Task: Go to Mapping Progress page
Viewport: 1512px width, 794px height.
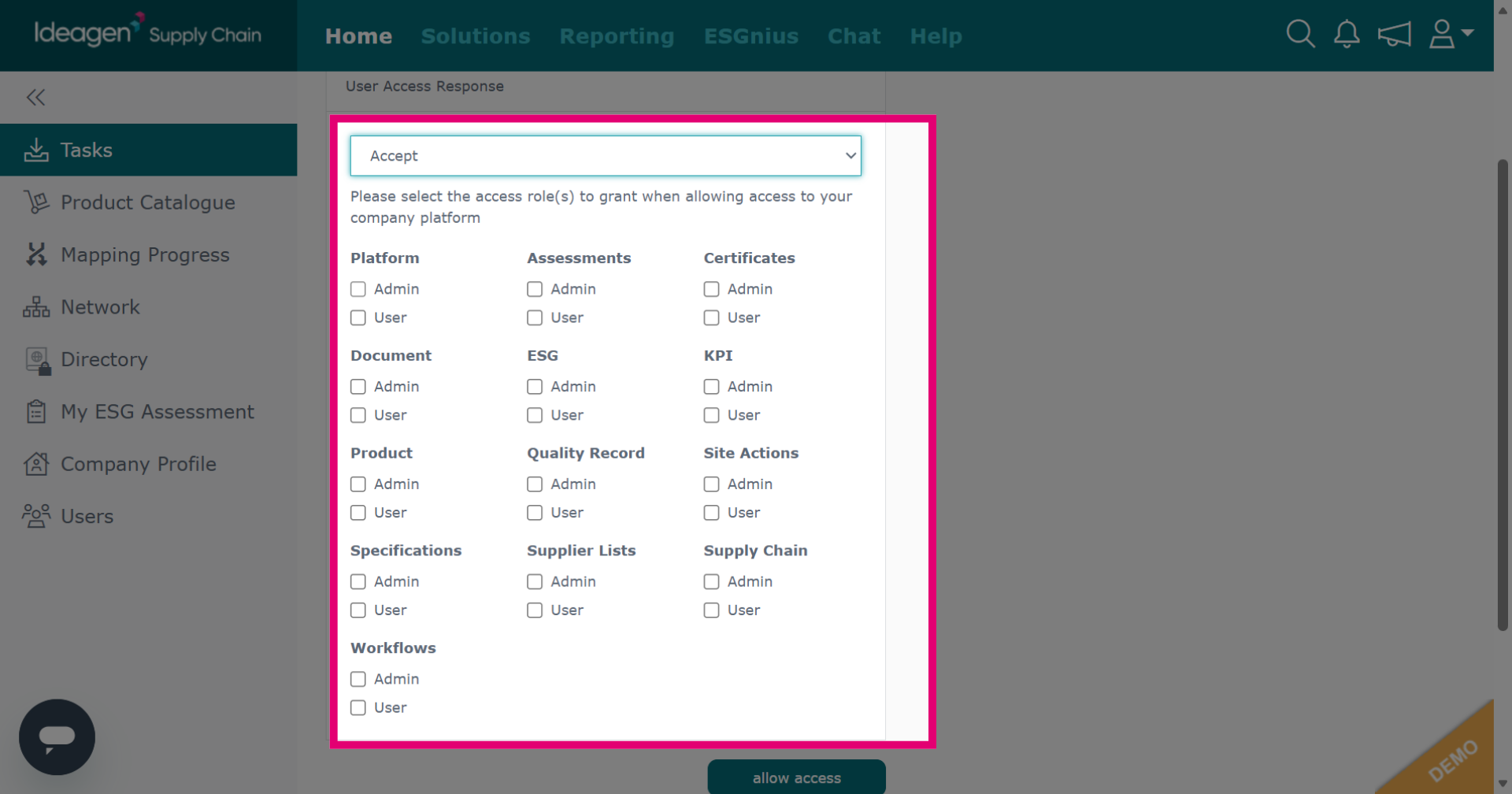Action: tap(148, 254)
